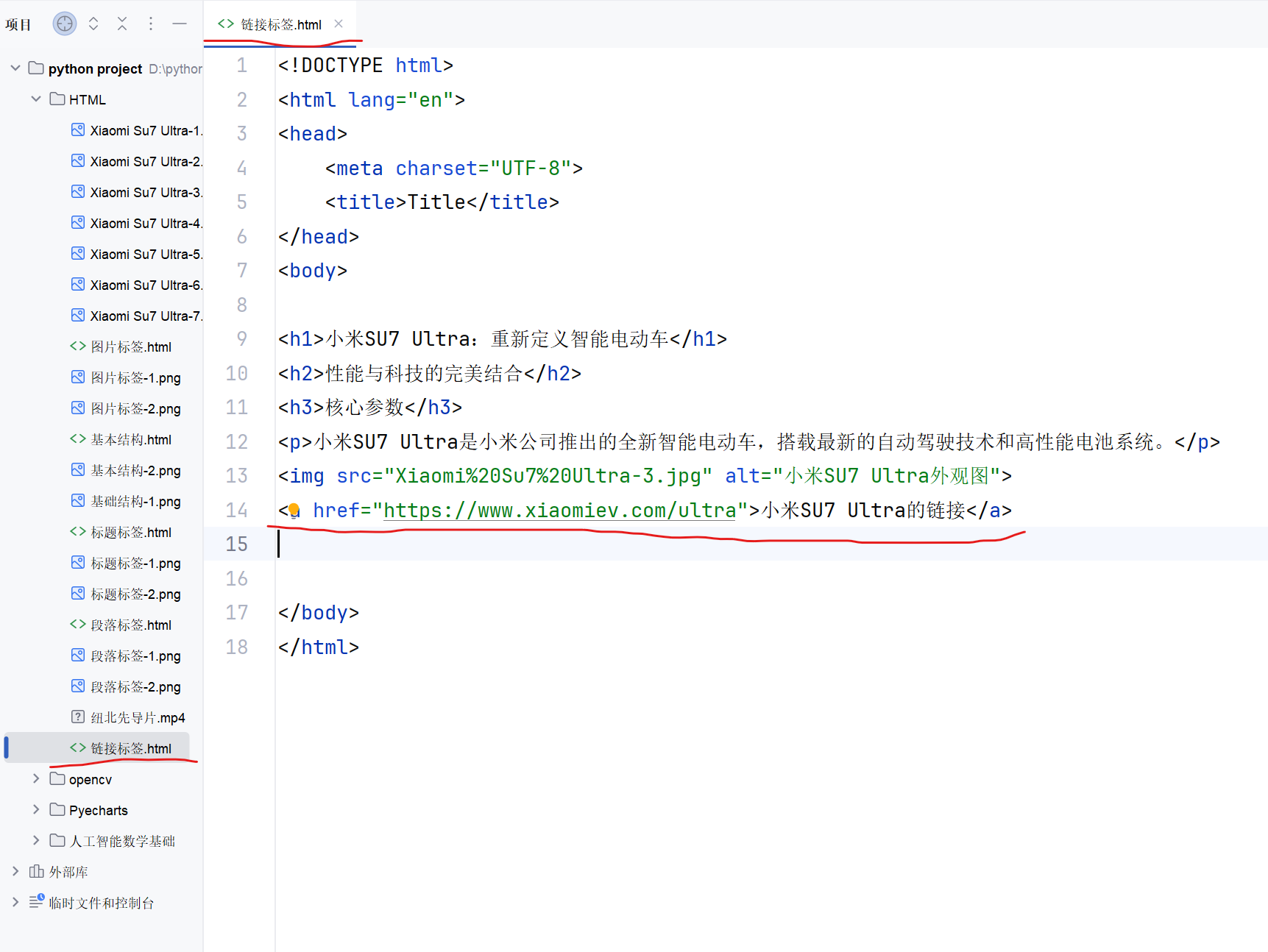This screenshot has width=1268, height=952.
Task: Click the <title>Title</title> line
Action: click(x=442, y=202)
